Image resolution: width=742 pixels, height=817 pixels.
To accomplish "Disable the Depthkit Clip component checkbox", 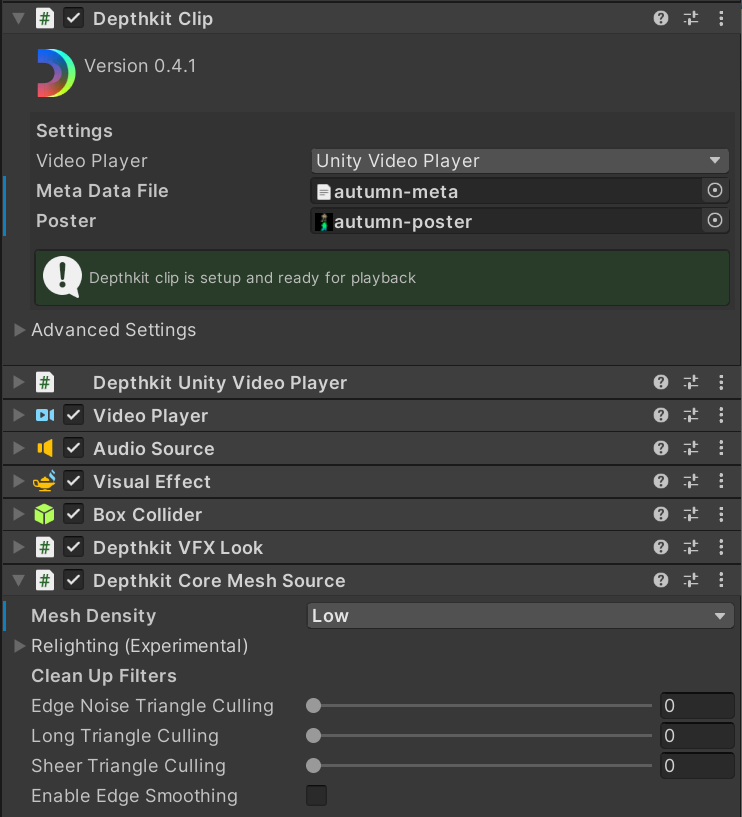I will click(74, 18).
